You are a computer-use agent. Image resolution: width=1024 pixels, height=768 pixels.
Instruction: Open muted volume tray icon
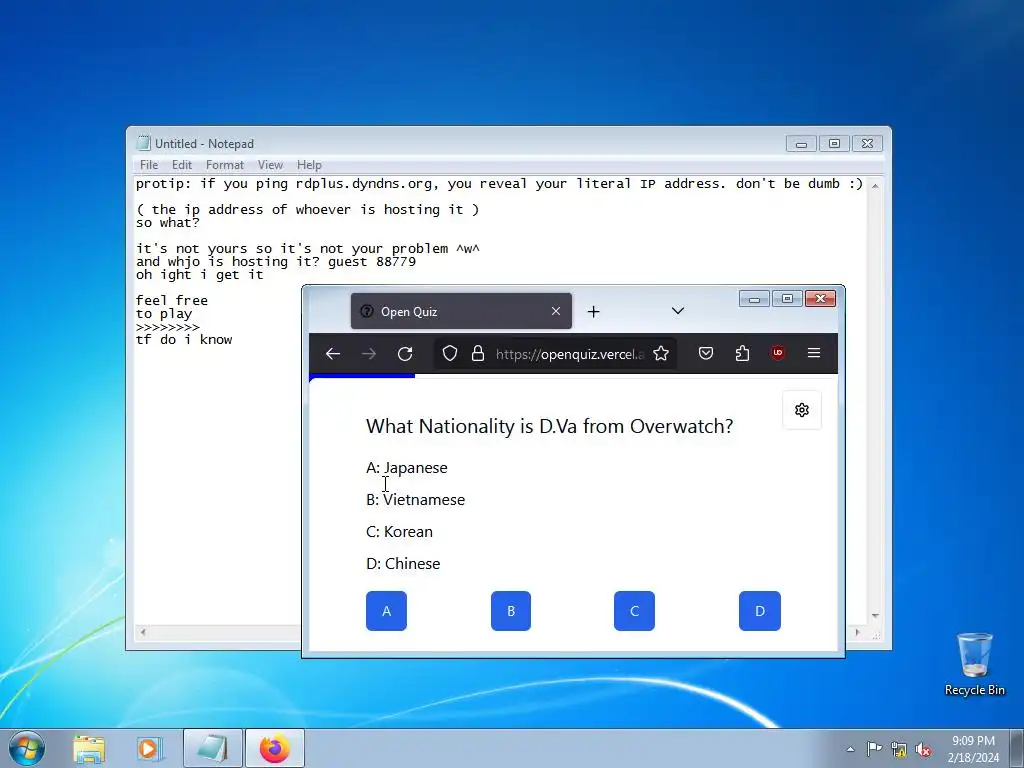pos(923,749)
